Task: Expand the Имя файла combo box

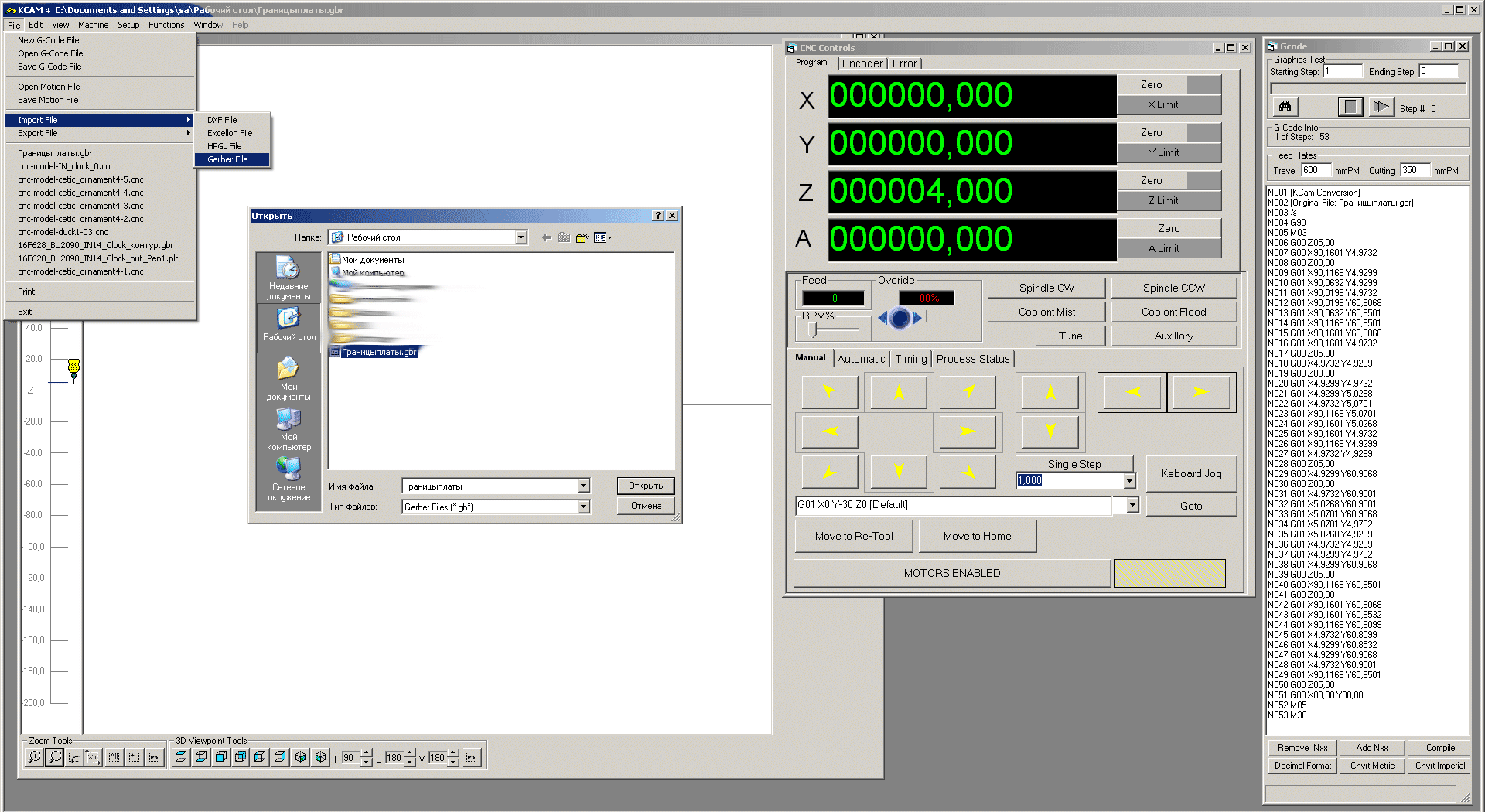Action: pos(583,486)
